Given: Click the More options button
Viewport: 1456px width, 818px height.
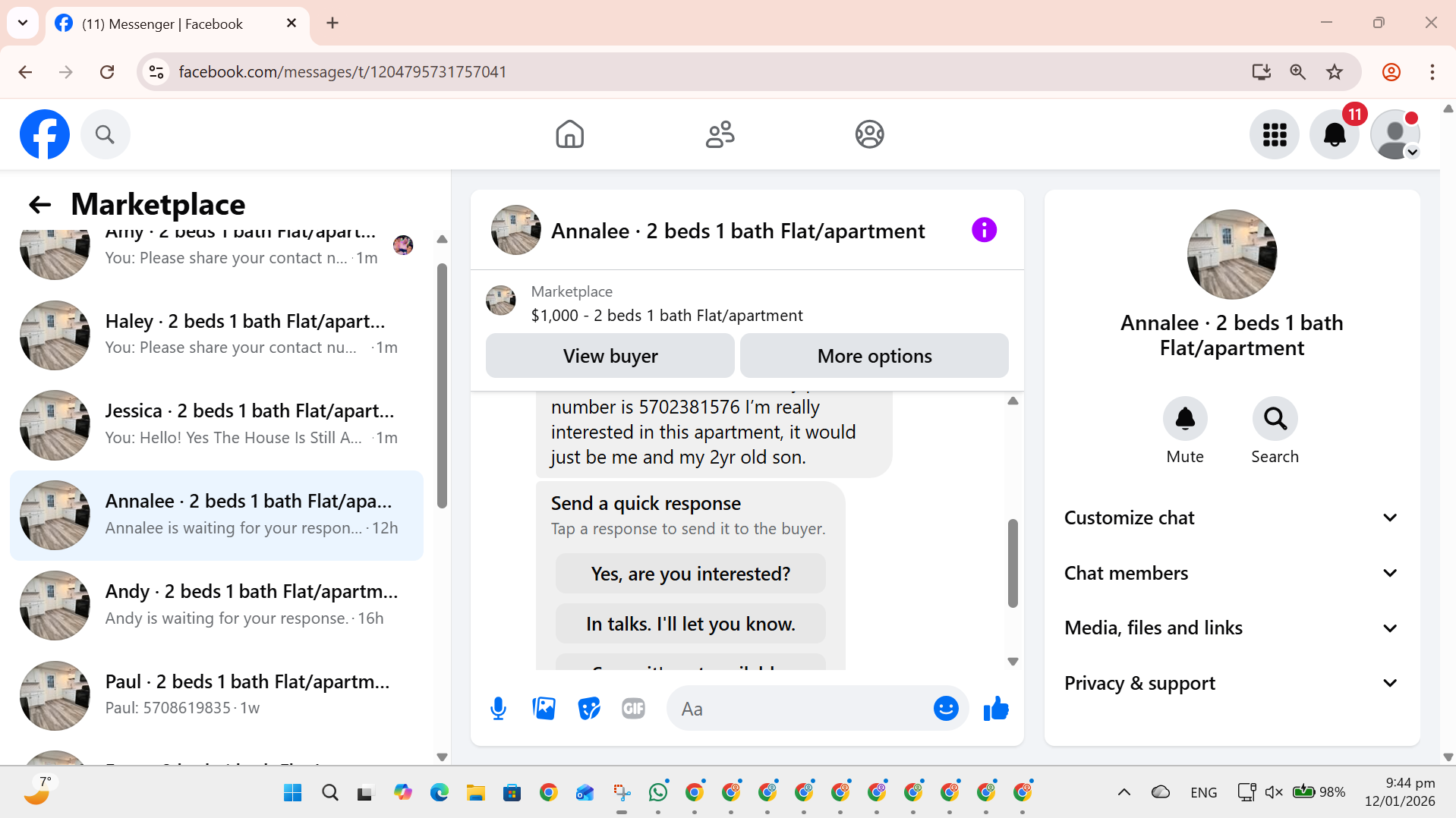Looking at the screenshot, I should tap(874, 356).
